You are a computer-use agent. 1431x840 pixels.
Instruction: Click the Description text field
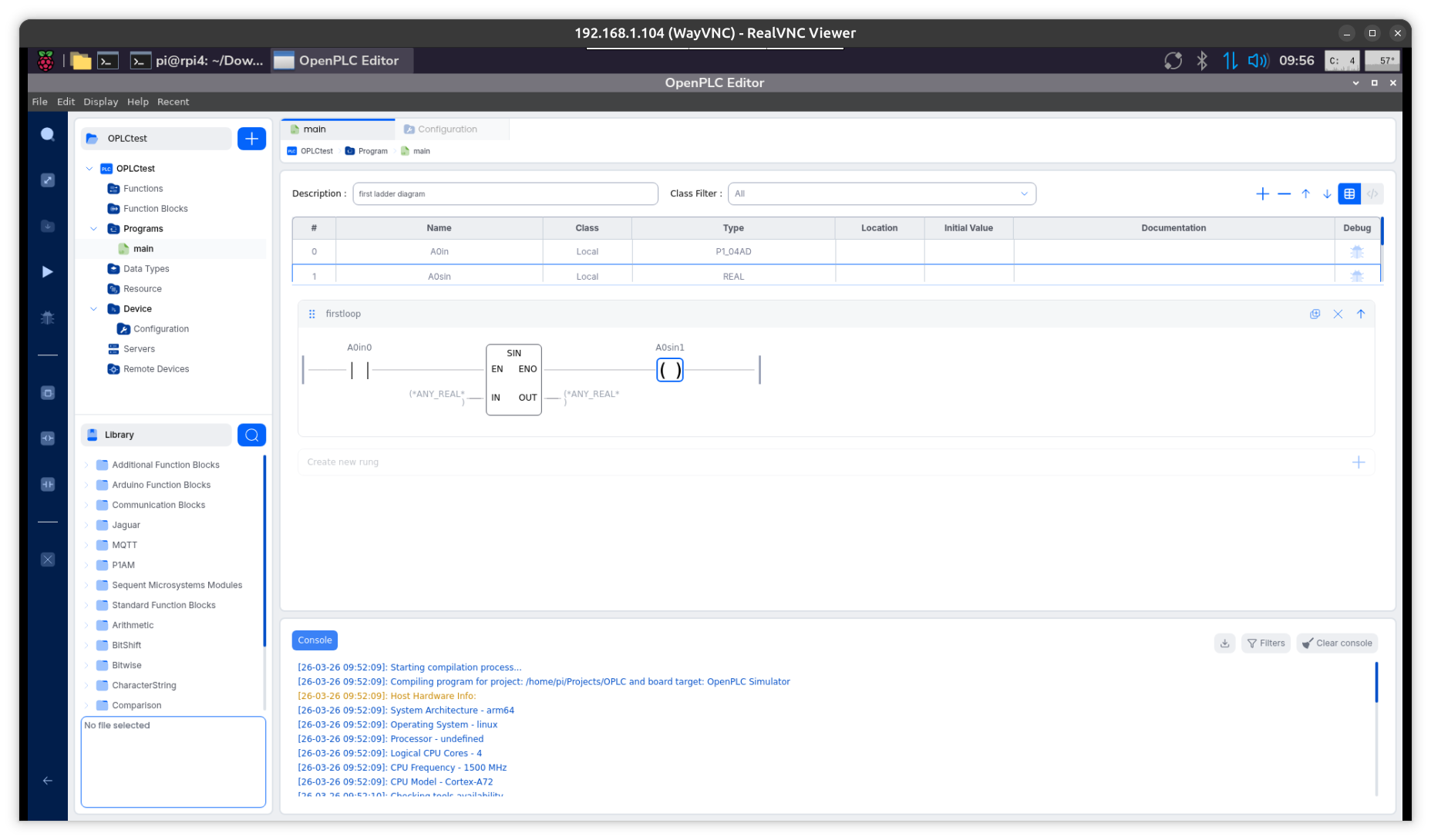505,194
